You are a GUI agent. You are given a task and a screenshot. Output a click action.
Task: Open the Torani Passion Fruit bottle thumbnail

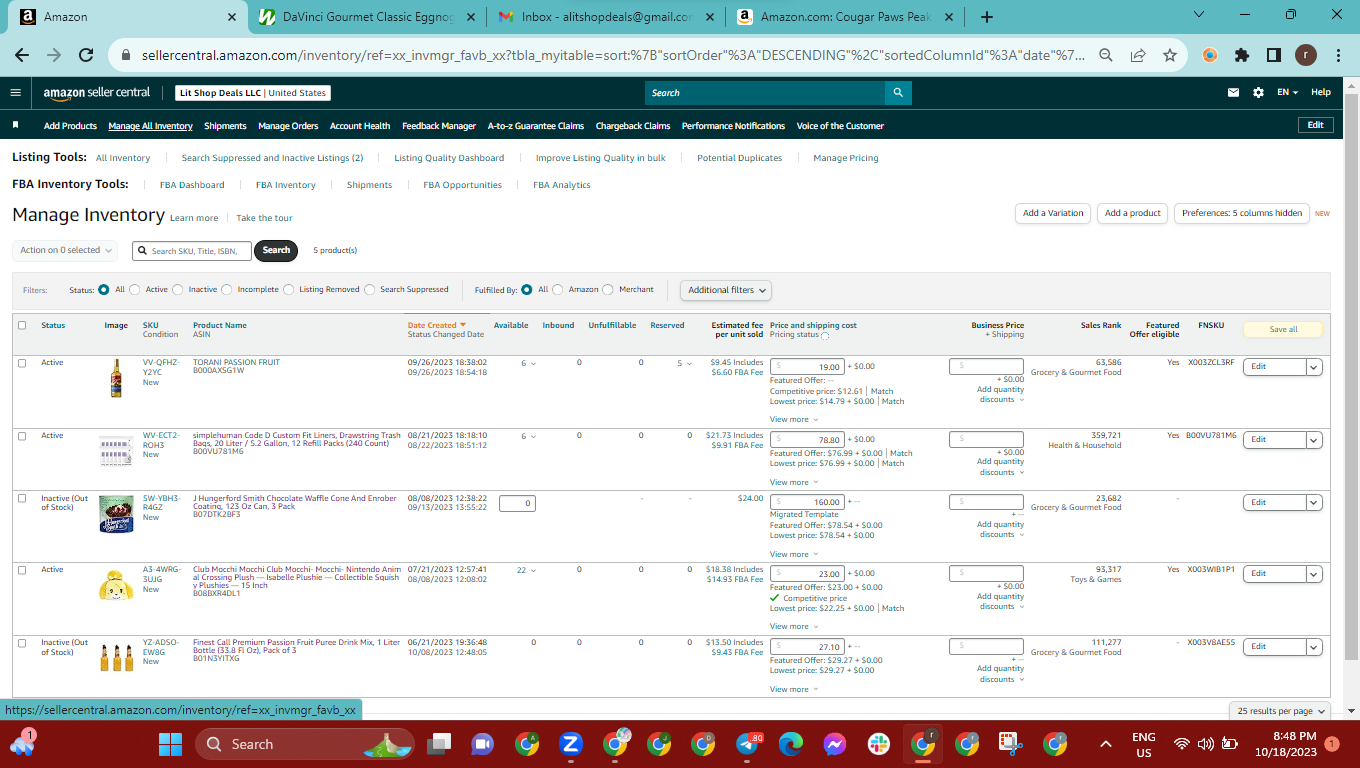[x=116, y=379]
